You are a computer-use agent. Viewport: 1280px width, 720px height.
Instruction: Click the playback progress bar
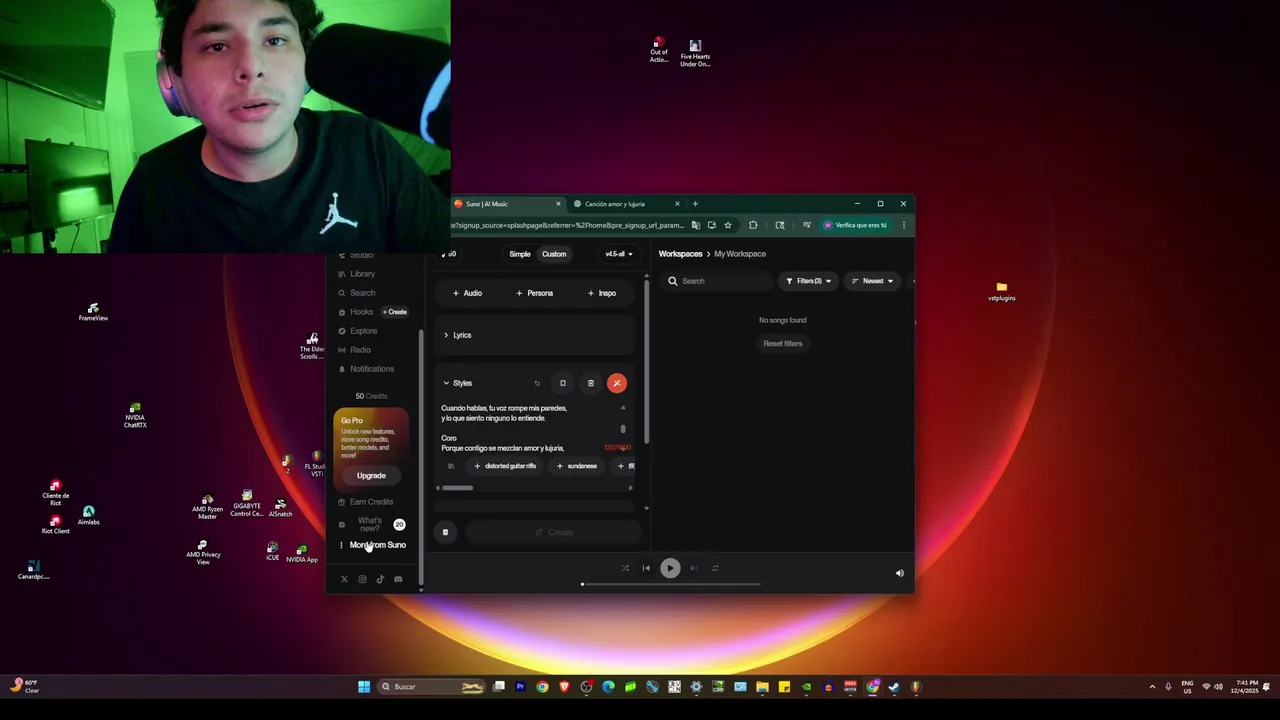[x=670, y=584]
